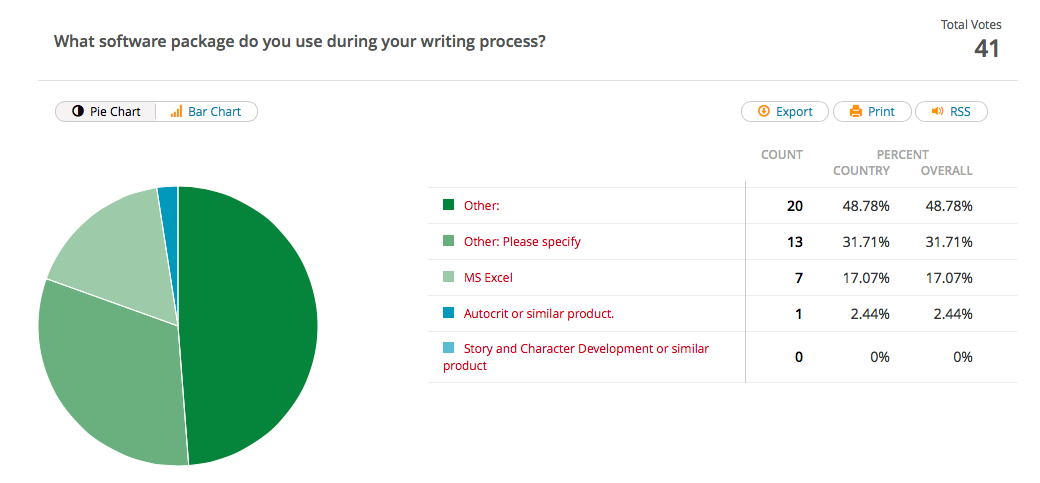
Task: Click the Export download icon
Action: click(x=763, y=112)
